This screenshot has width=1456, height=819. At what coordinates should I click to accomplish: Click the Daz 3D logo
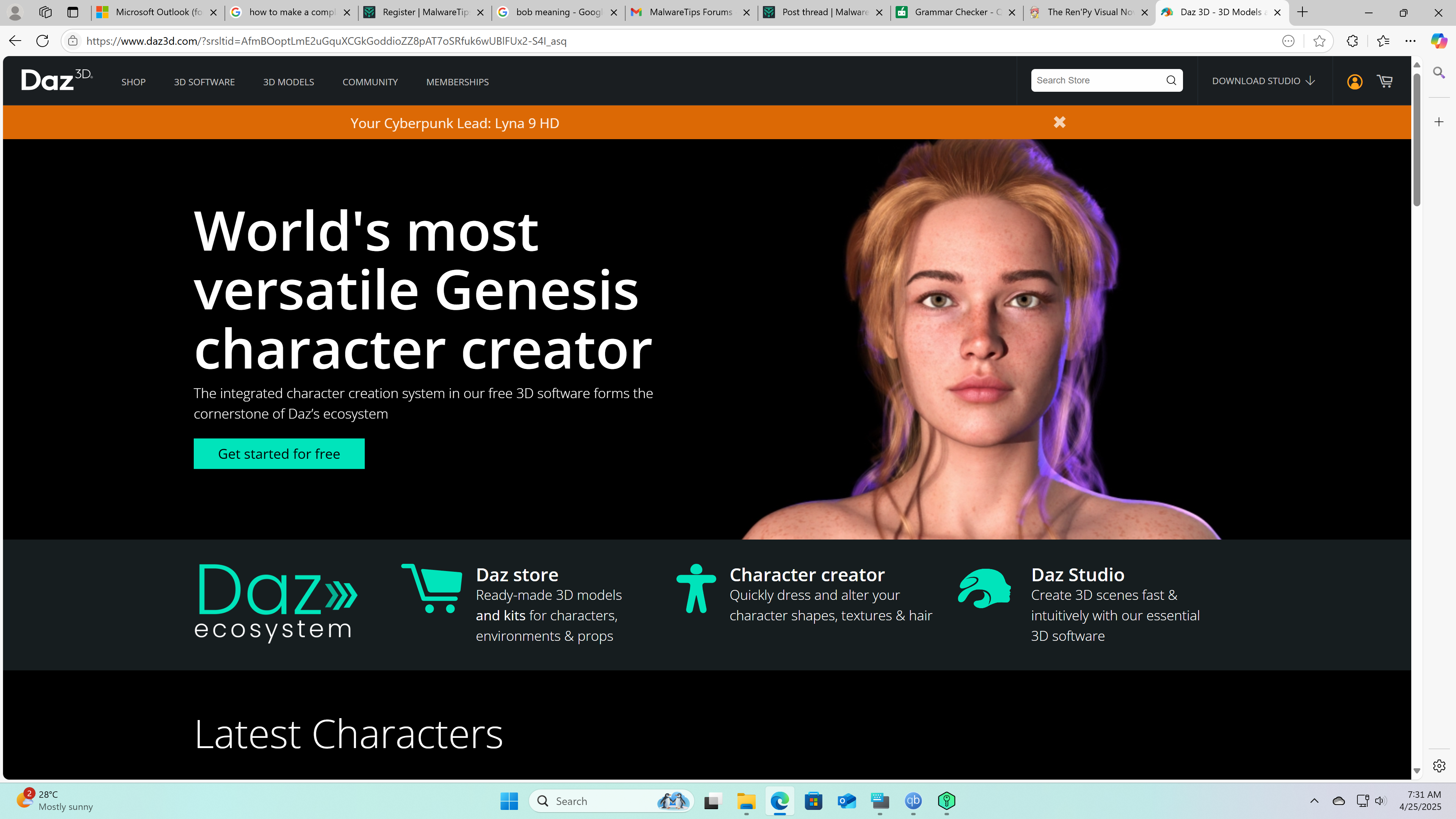[56, 80]
